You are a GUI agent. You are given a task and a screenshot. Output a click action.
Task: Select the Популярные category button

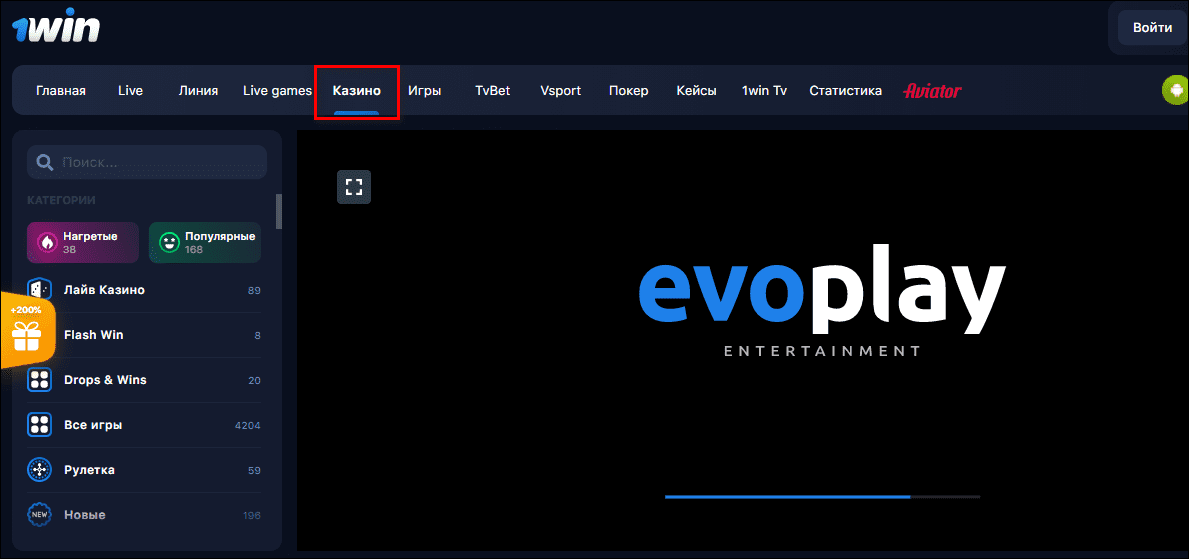(205, 243)
